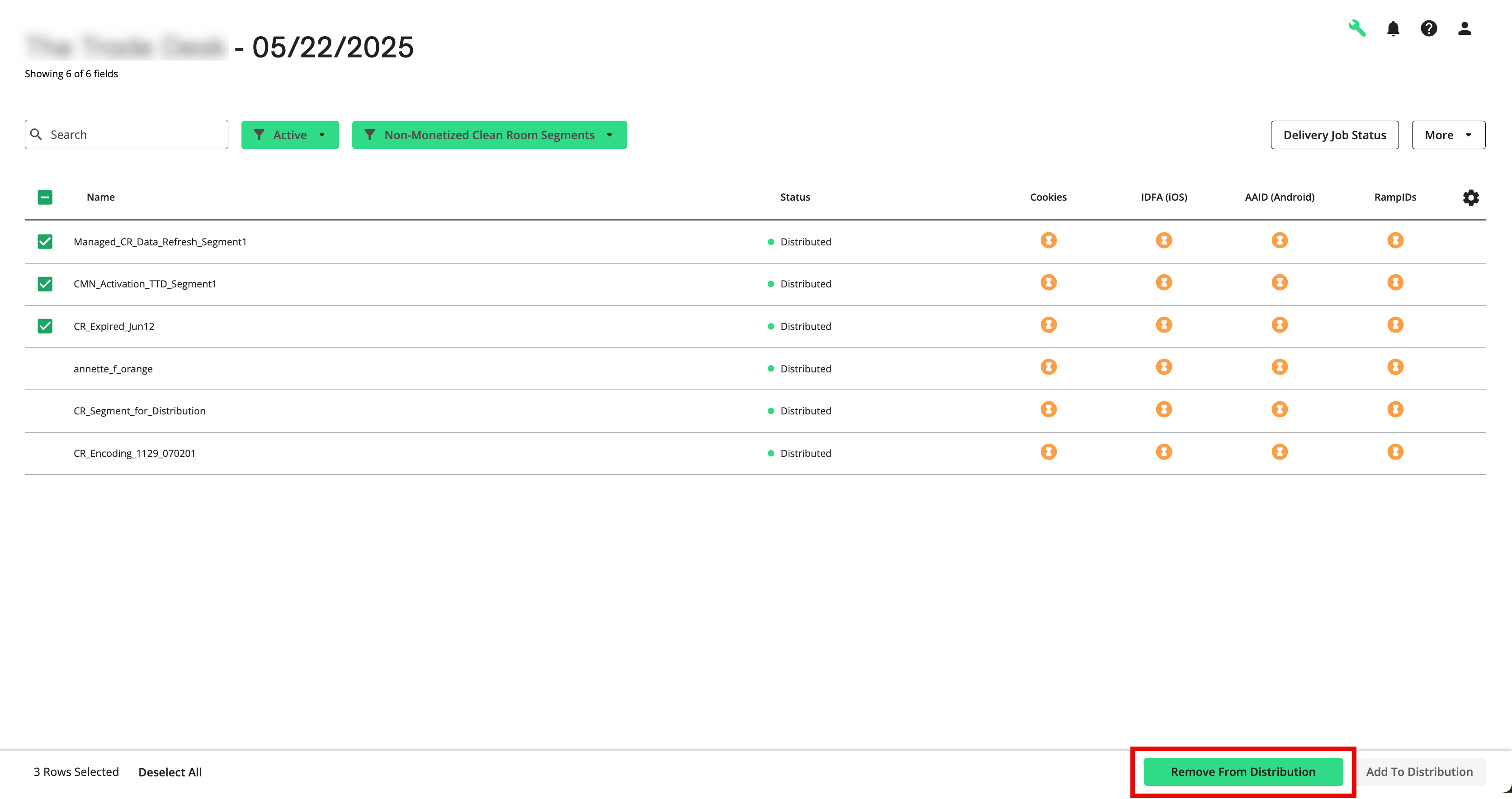1512x799 pixels.
Task: Open notifications via the bell icon
Action: point(1394,28)
